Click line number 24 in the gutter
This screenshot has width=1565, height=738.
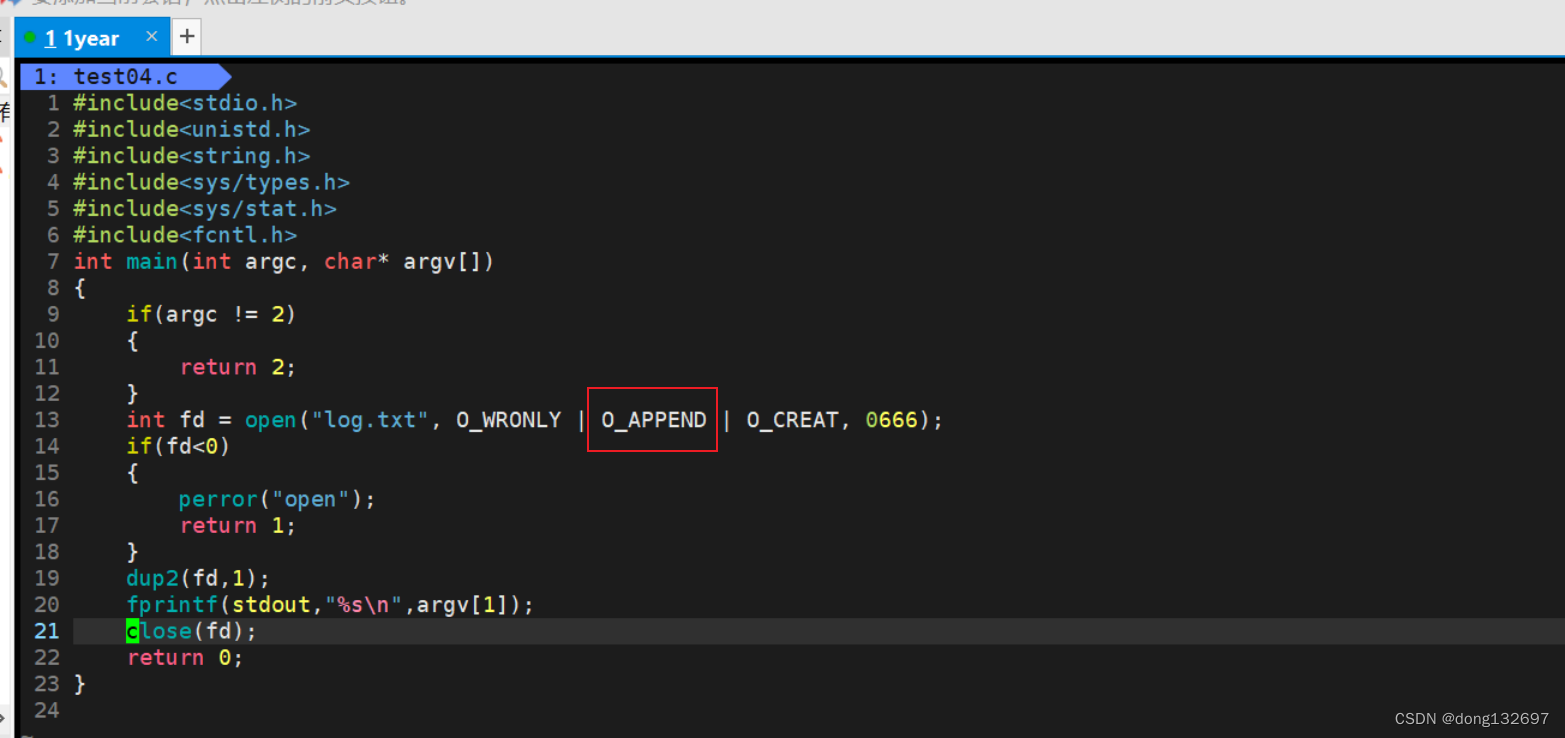coord(47,710)
